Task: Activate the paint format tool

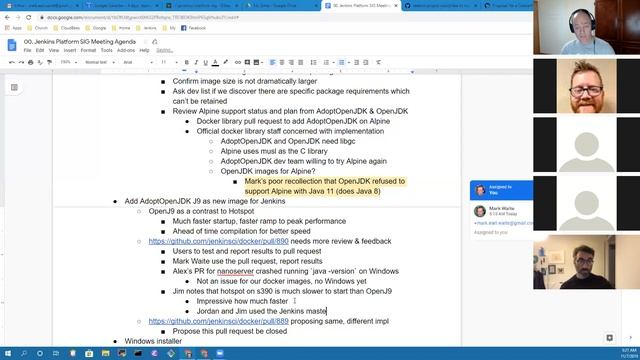Action: pyautogui.click(x=49, y=62)
